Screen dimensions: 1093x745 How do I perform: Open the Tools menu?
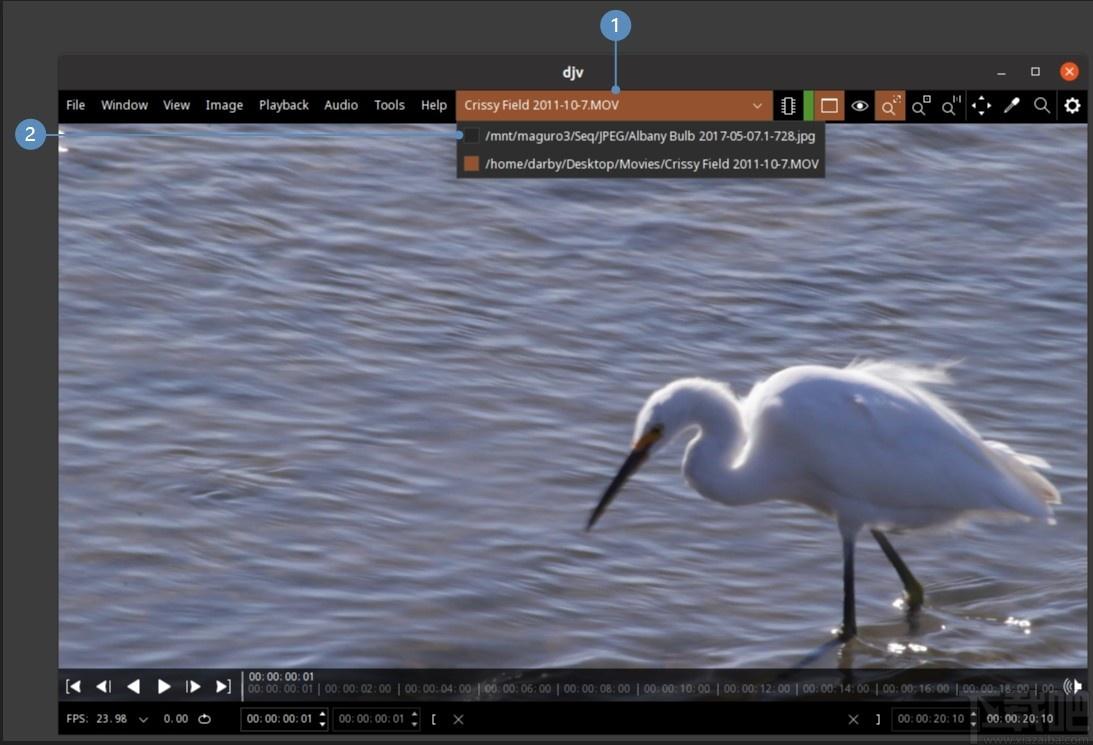tap(389, 105)
